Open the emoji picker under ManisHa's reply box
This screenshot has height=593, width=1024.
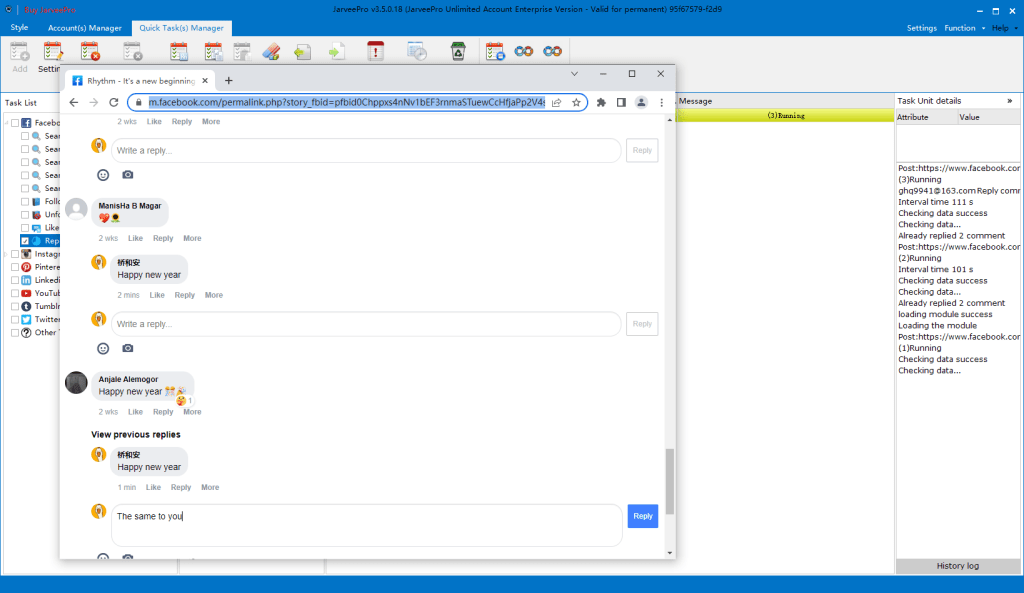coord(103,348)
